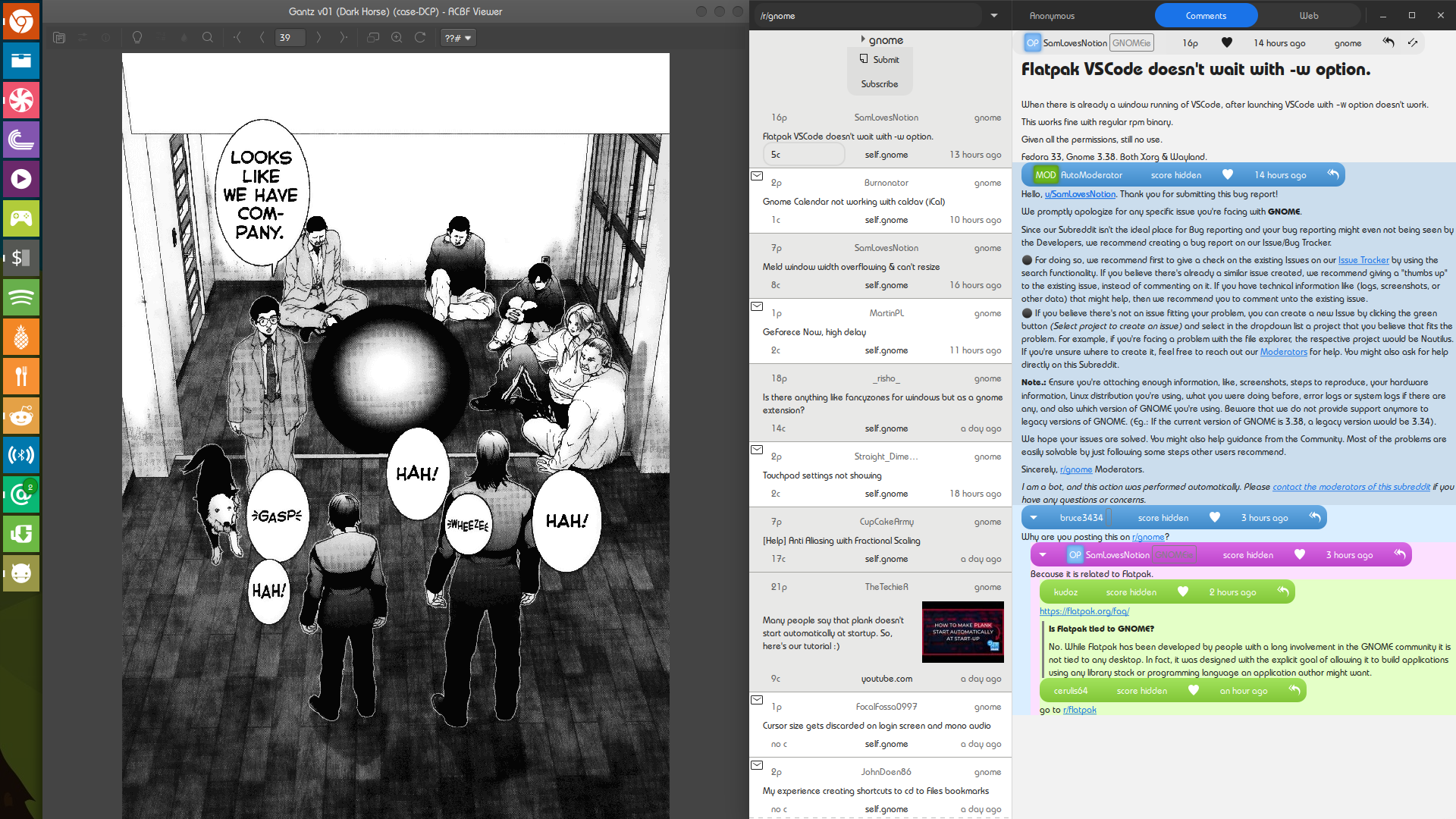Like the AutoModerator comment
Viewport: 1456px width, 819px height.
tap(1228, 175)
